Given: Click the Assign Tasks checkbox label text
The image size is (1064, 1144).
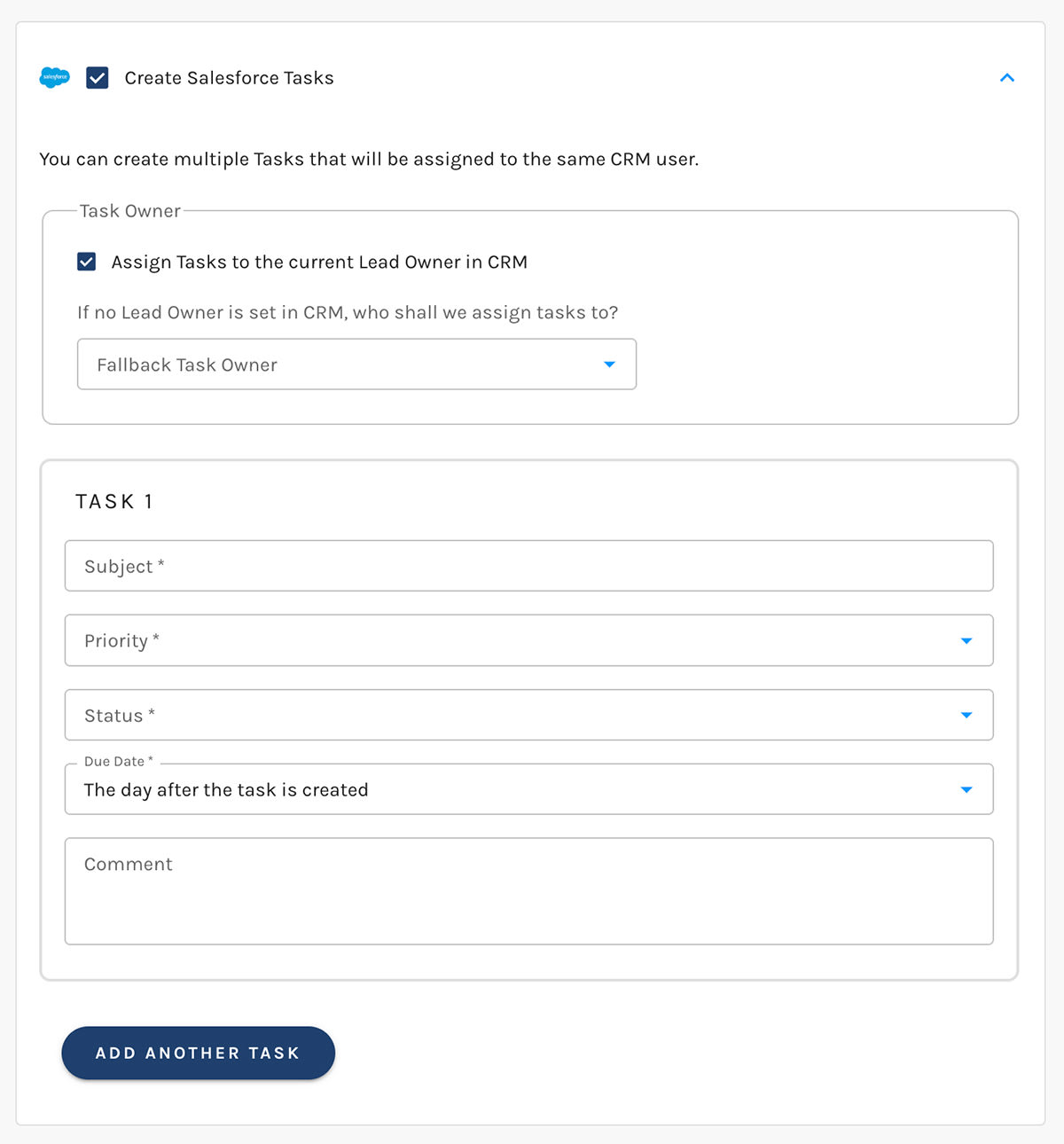Looking at the screenshot, I should (x=319, y=262).
